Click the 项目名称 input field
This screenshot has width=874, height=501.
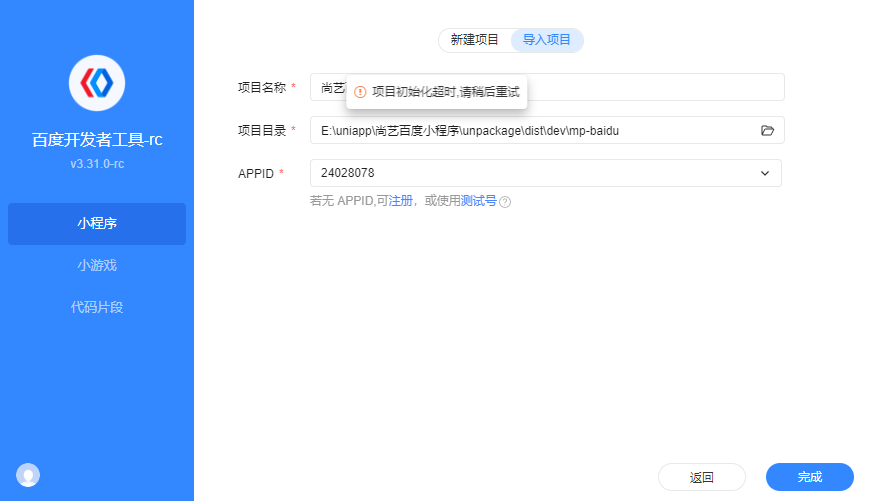(x=547, y=87)
